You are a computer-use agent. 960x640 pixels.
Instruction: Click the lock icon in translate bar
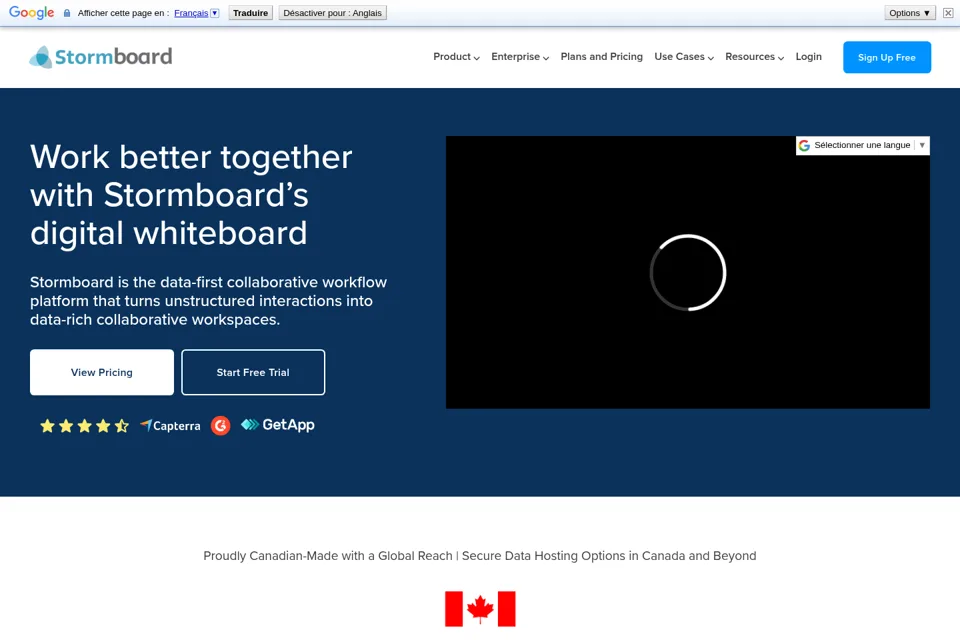(67, 13)
